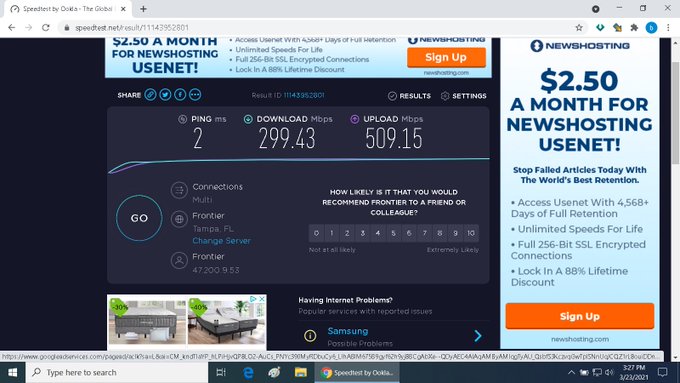
Task: Click the address bar URL
Action: 132,28
